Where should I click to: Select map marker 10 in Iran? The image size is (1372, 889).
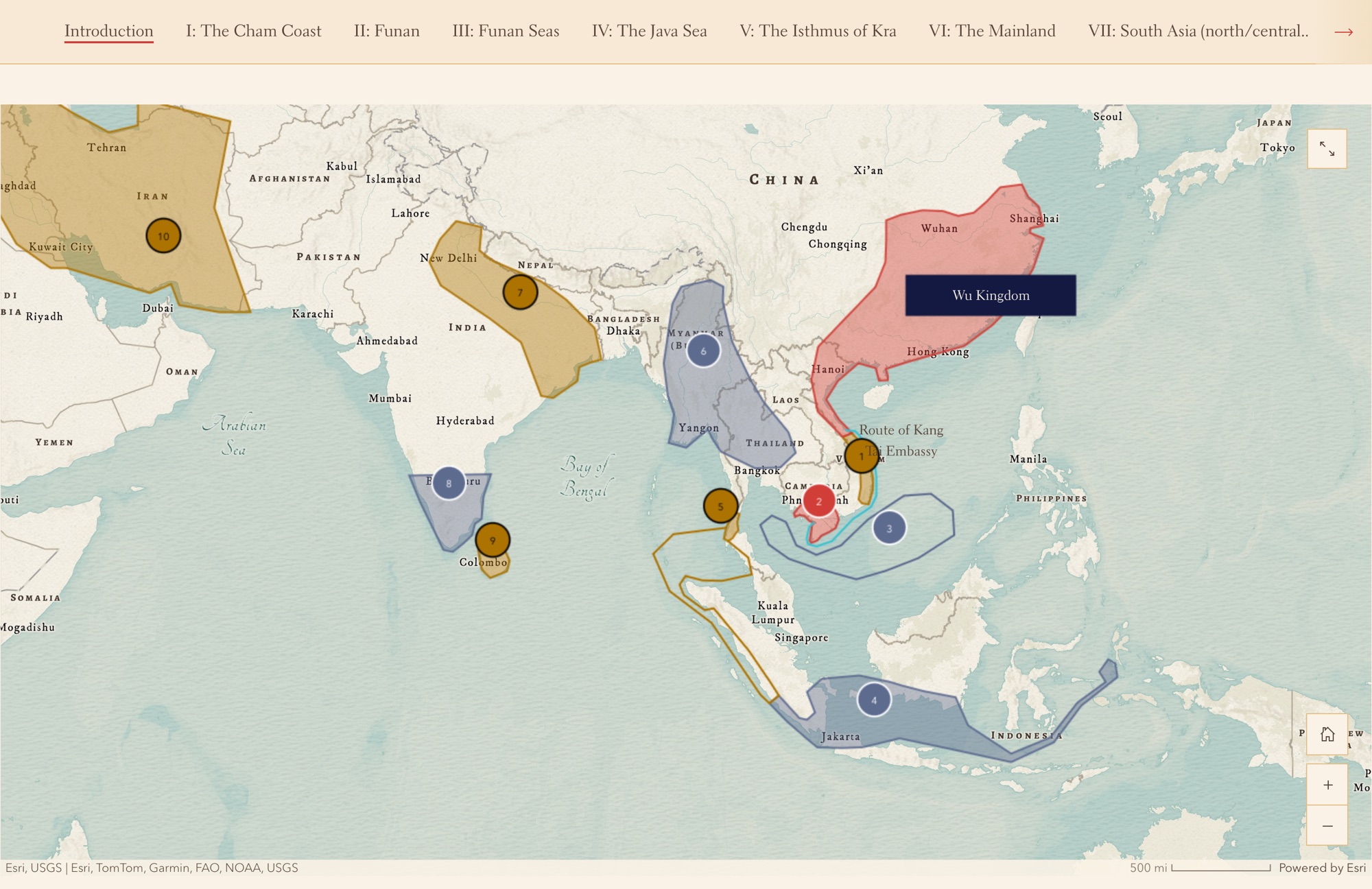[163, 236]
